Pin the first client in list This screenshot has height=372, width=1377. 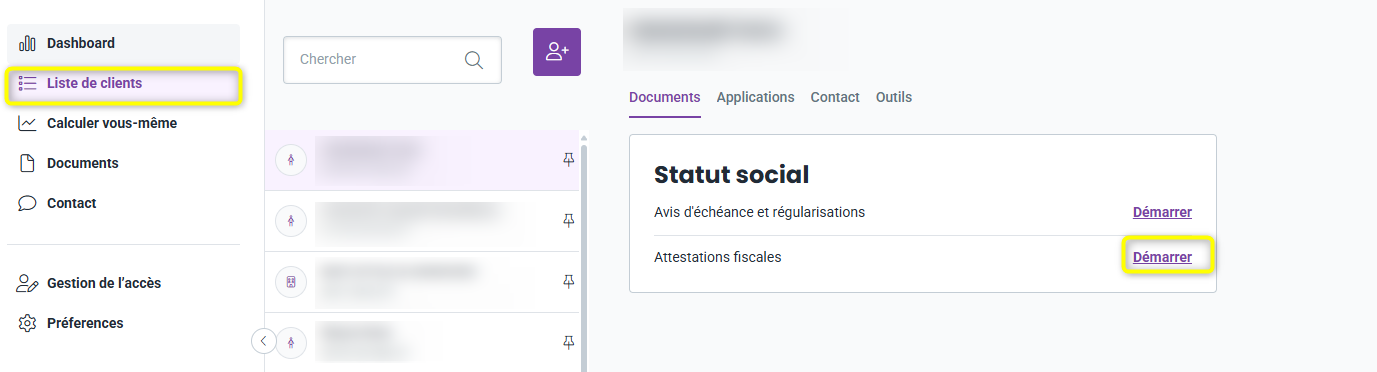pos(569,160)
